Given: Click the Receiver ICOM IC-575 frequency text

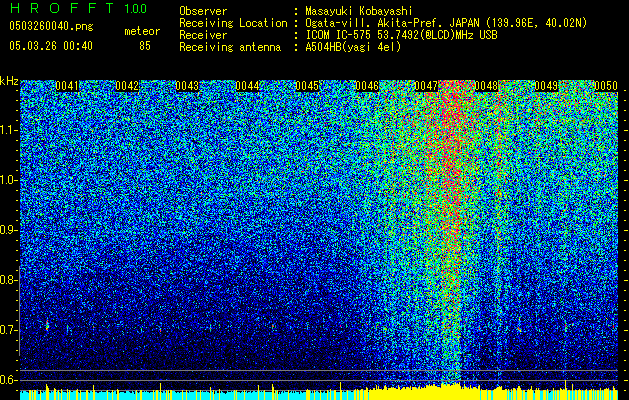Looking at the screenshot, I should pyautogui.click(x=401, y=35).
